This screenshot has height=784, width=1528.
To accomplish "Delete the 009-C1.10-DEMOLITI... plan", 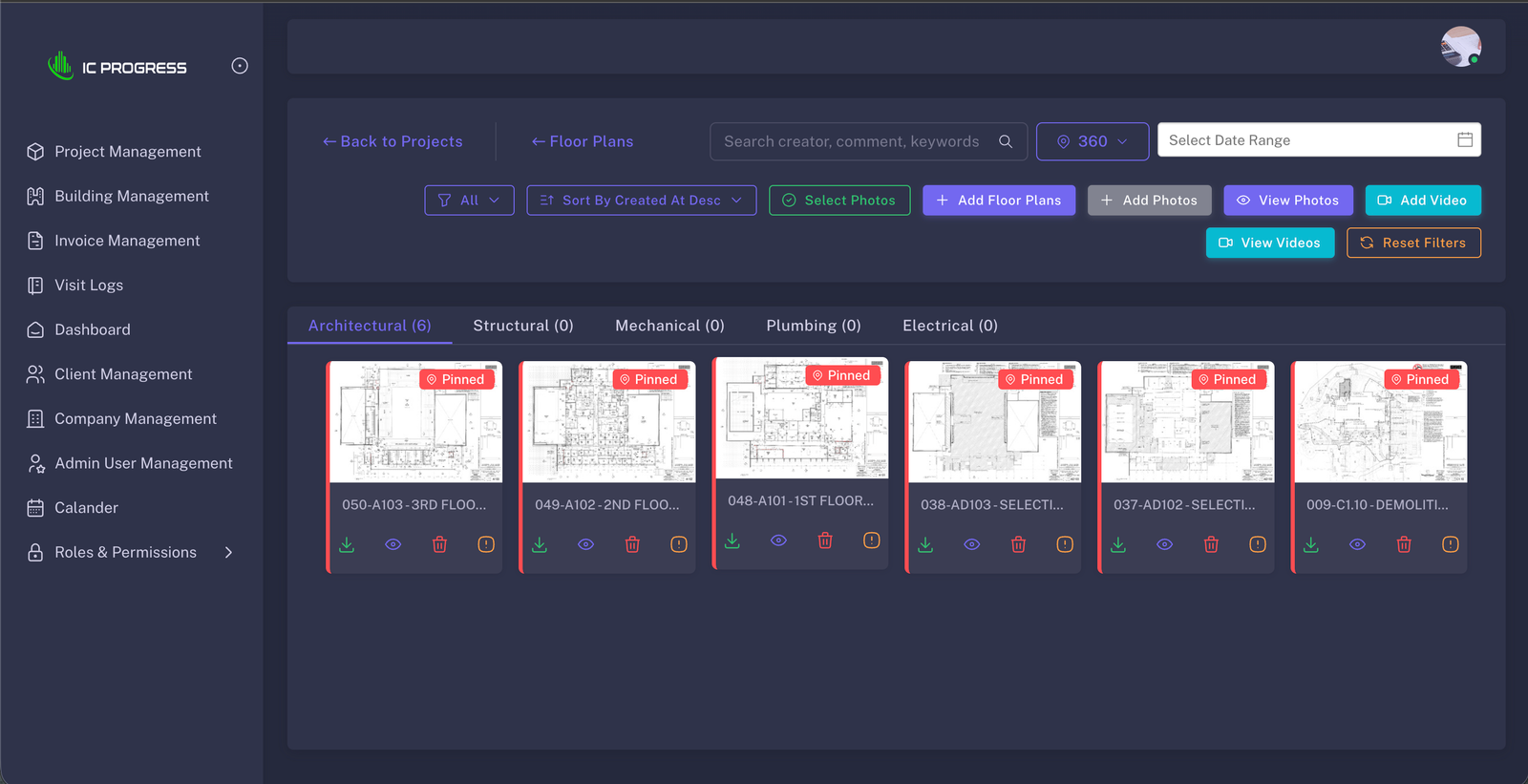I will click(1404, 544).
